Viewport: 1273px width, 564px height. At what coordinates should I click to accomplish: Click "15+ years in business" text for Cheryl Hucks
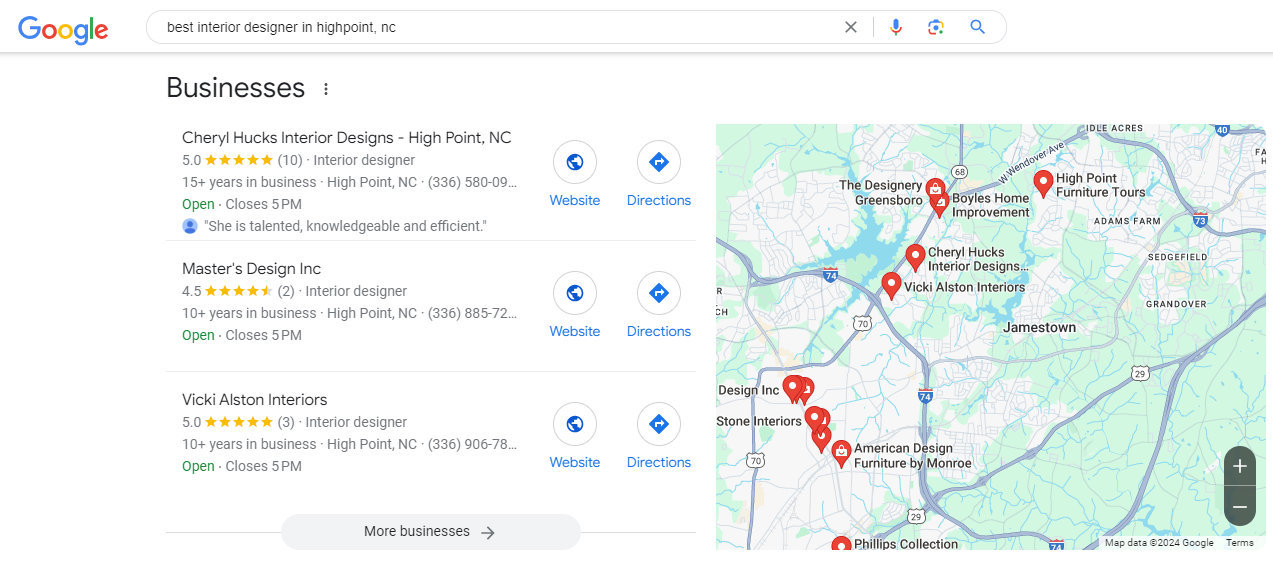pyautogui.click(x=249, y=182)
